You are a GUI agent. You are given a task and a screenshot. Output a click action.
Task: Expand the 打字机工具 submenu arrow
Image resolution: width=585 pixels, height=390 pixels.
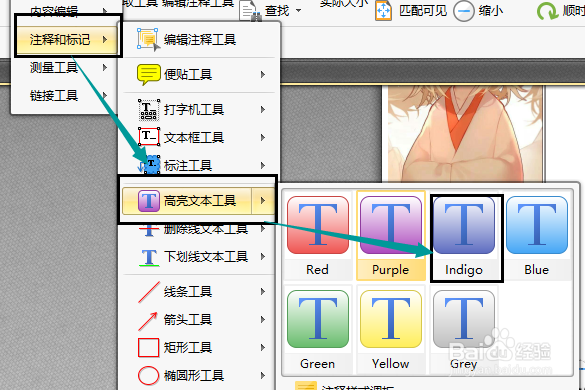(x=263, y=110)
